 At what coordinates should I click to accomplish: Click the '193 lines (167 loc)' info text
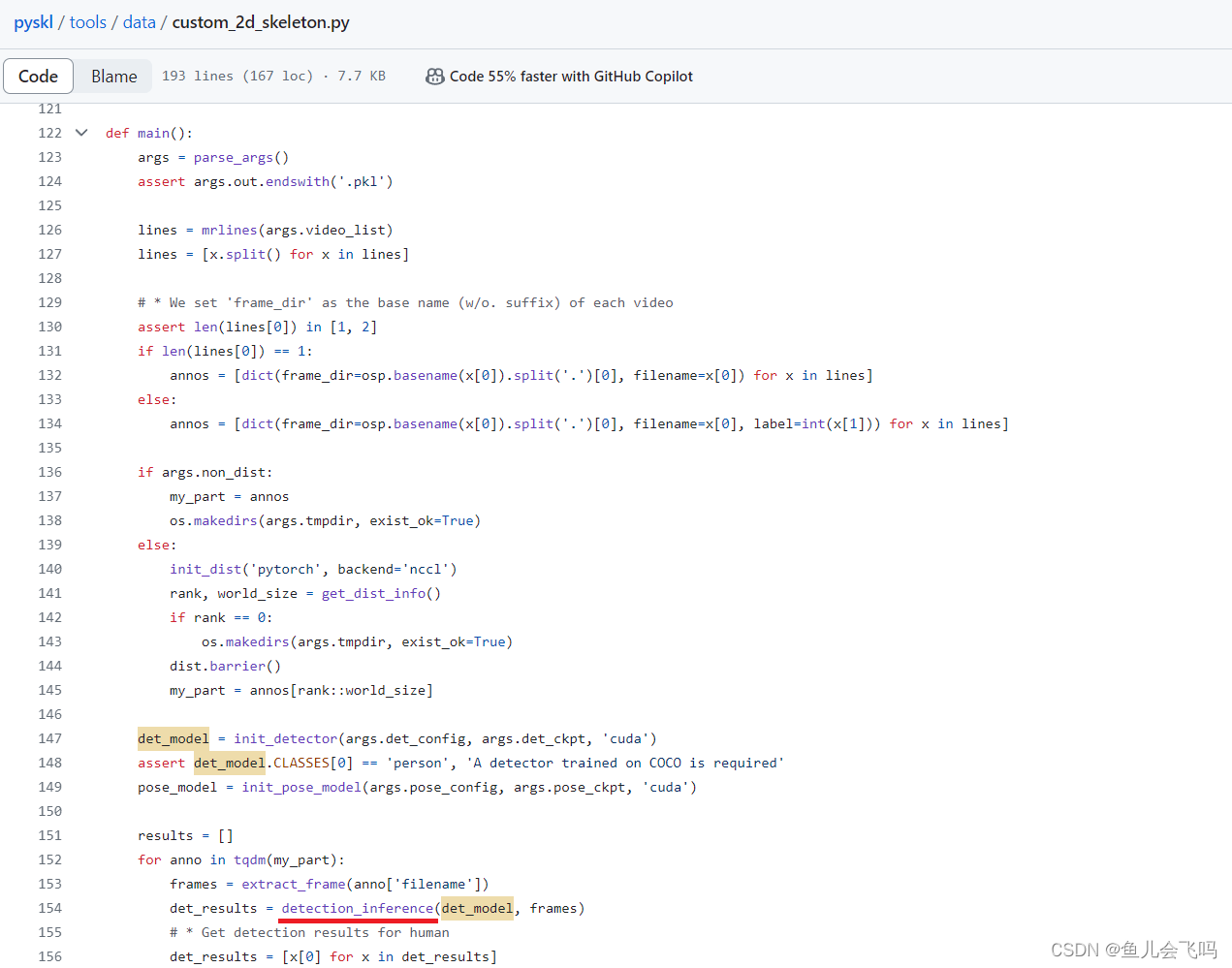(238, 76)
